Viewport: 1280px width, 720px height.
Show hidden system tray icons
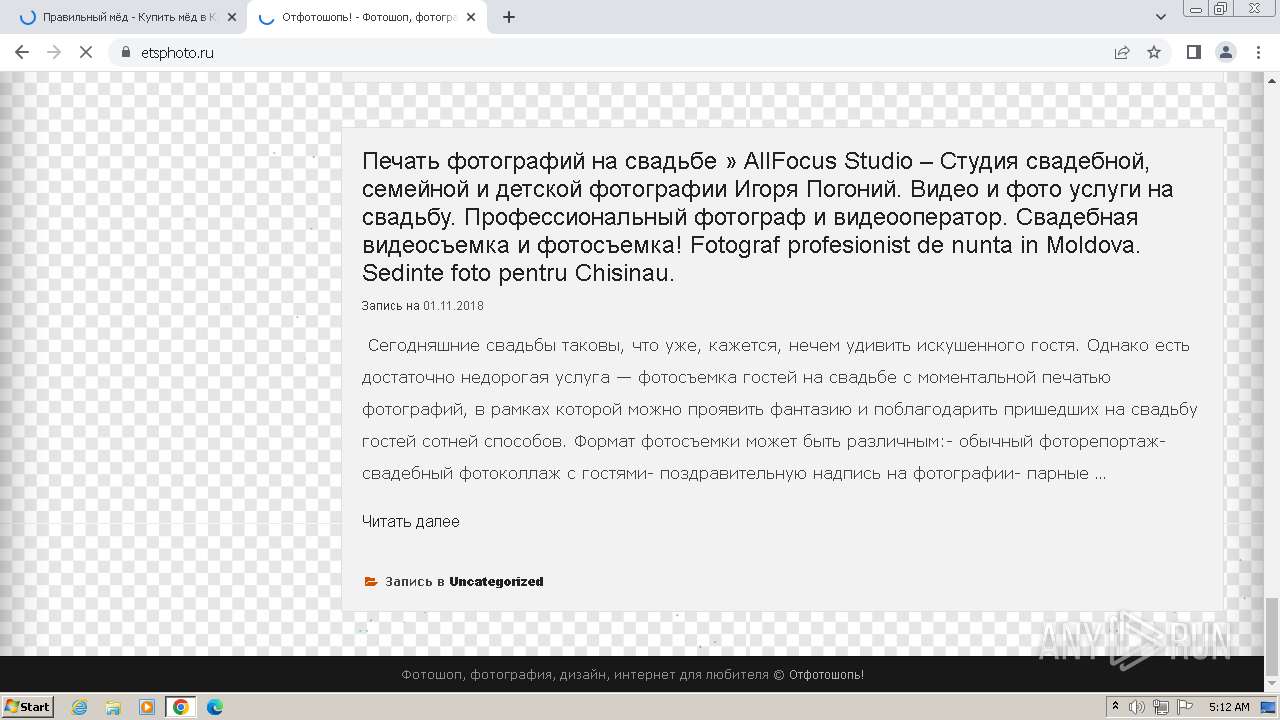click(x=1115, y=707)
